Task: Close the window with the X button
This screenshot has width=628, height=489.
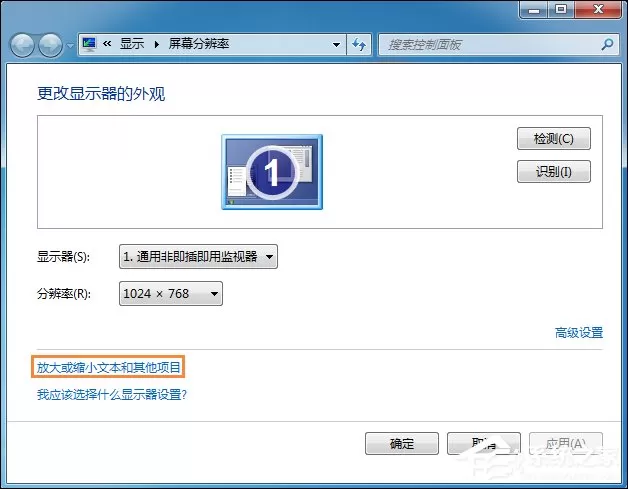Action: click(x=598, y=9)
